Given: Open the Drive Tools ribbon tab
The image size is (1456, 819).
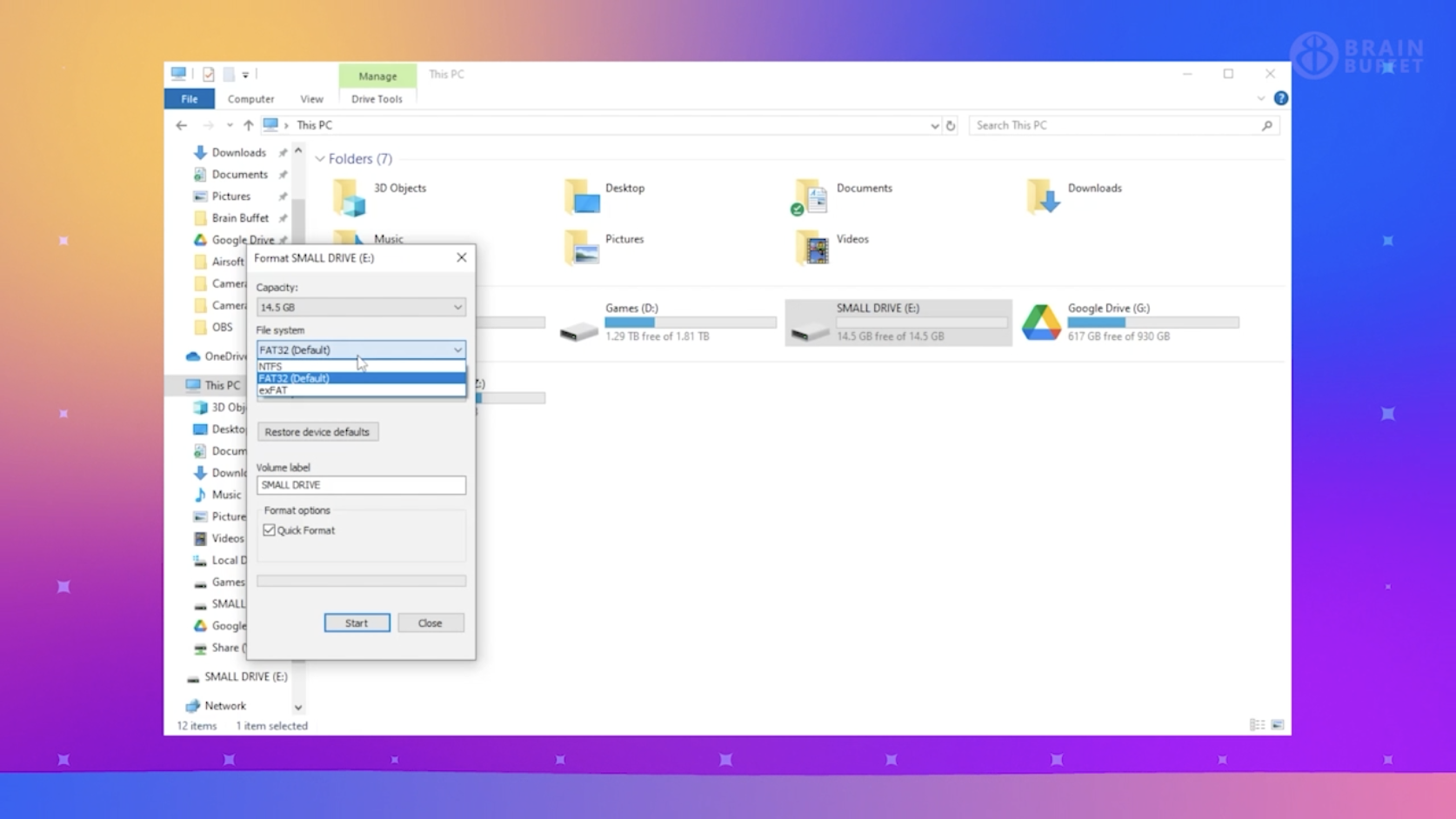Looking at the screenshot, I should 377,98.
